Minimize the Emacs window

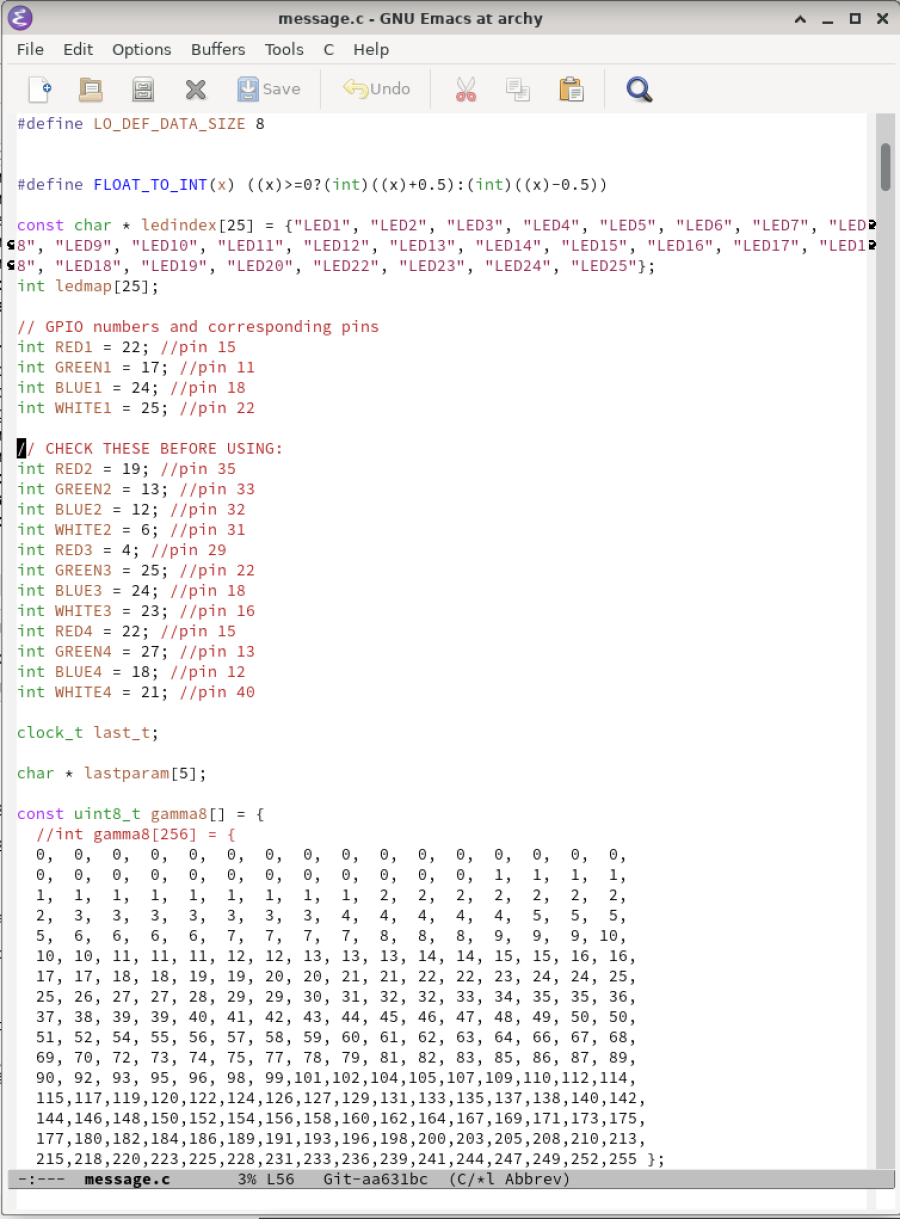click(x=827, y=18)
